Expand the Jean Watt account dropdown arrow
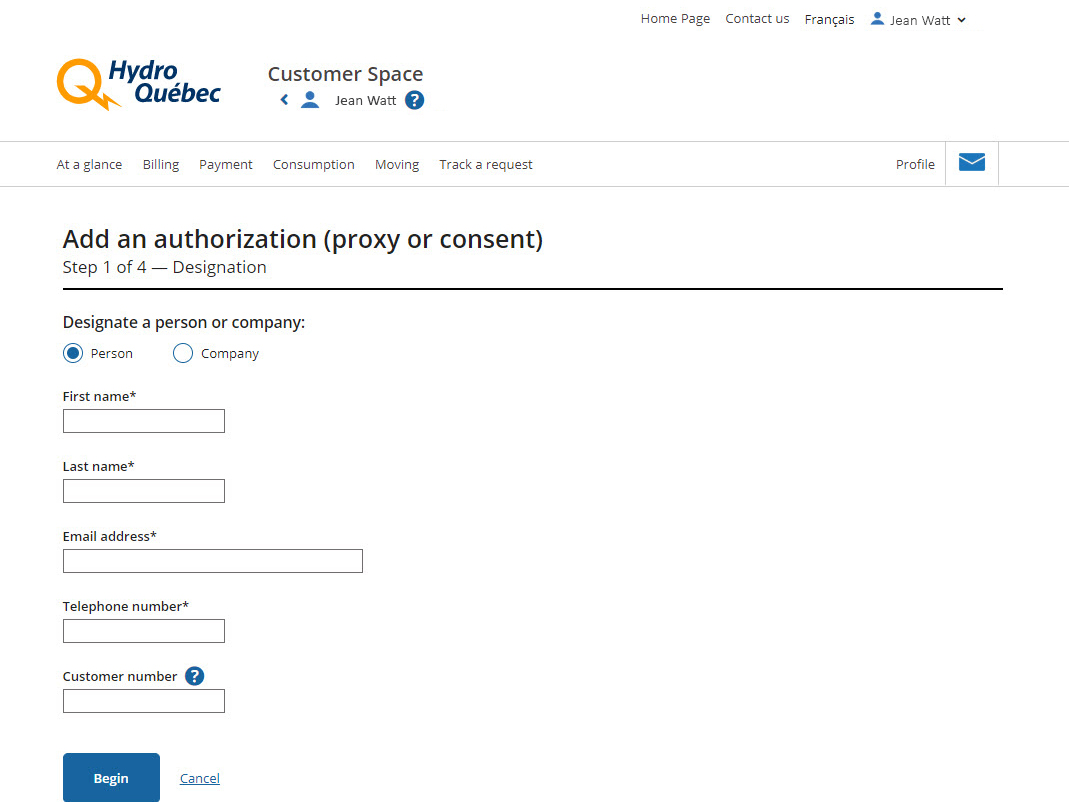Image resolution: width=1069 pixels, height=802 pixels. [961, 20]
